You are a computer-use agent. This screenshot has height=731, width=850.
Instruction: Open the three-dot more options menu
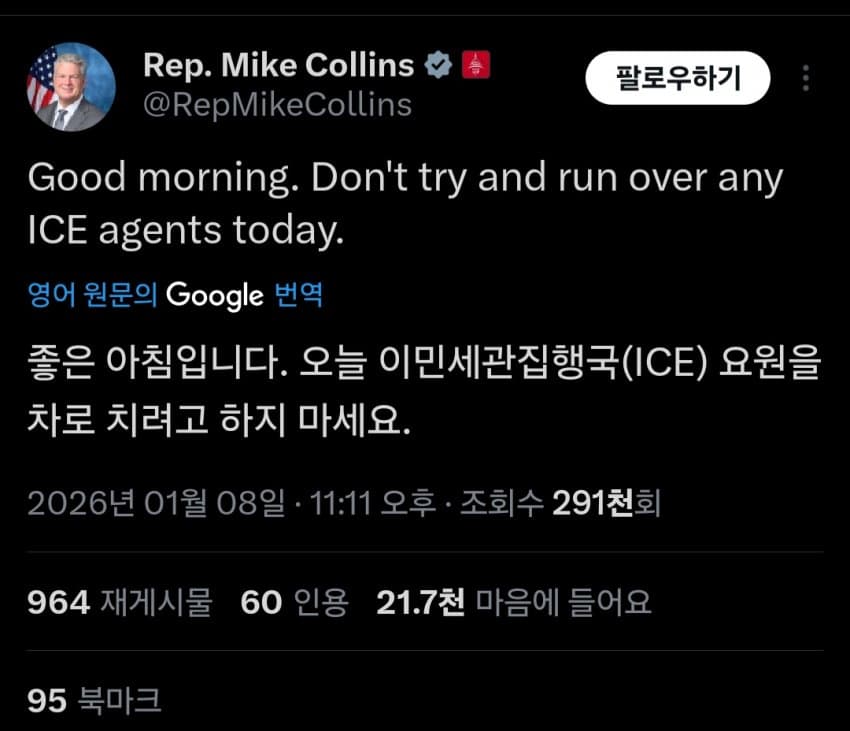806,78
